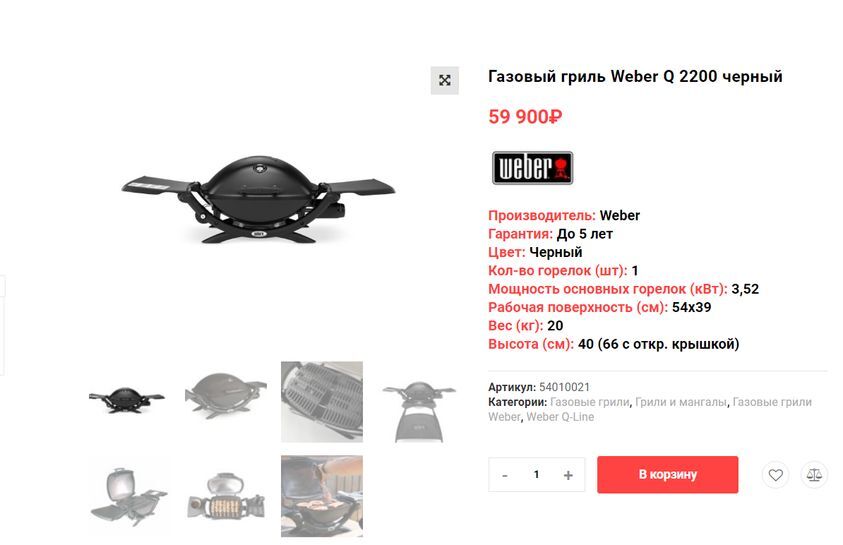
Task: Add product to wishlist with heart icon
Action: (x=775, y=475)
